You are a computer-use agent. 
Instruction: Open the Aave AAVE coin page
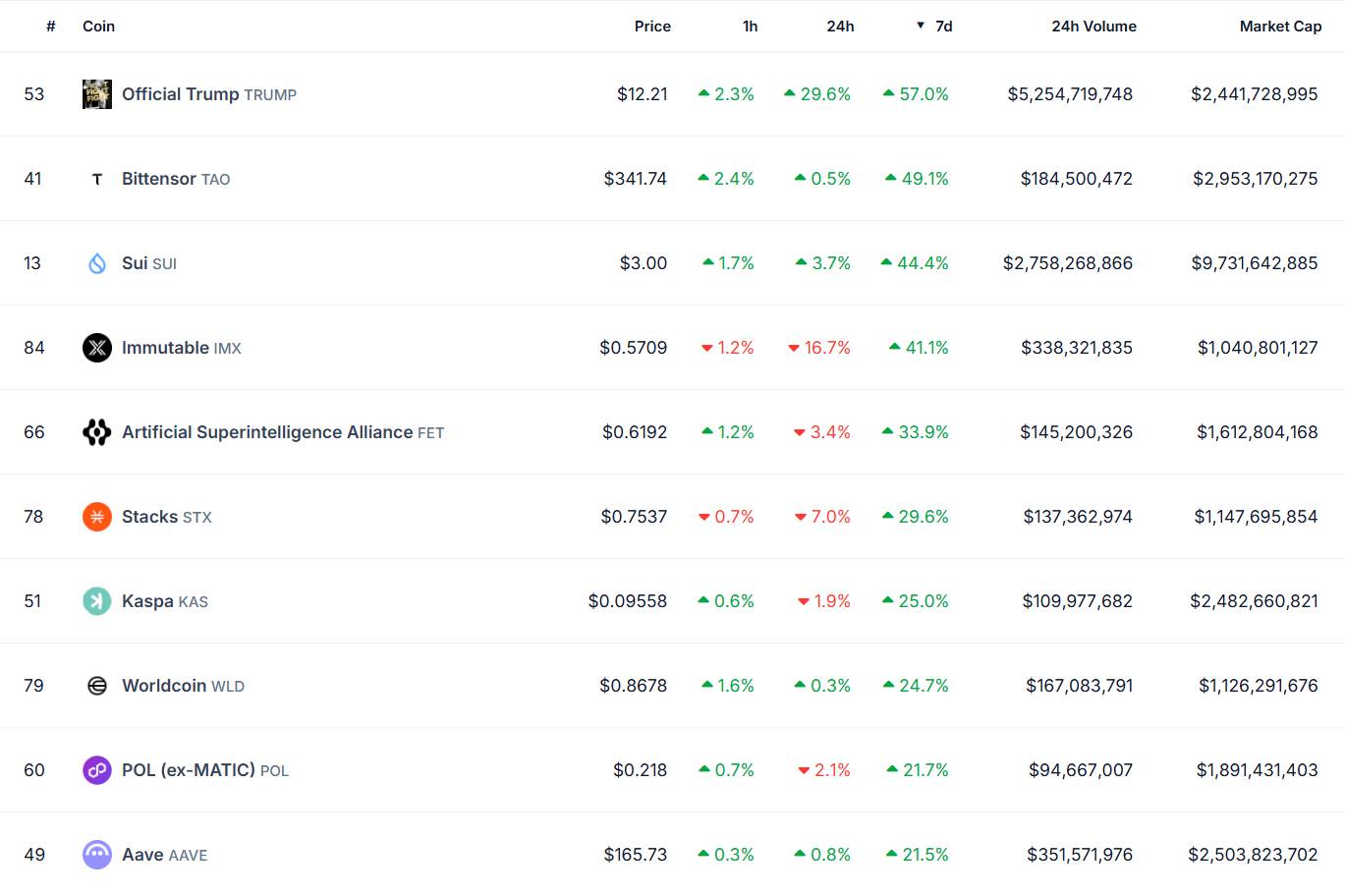[x=165, y=855]
